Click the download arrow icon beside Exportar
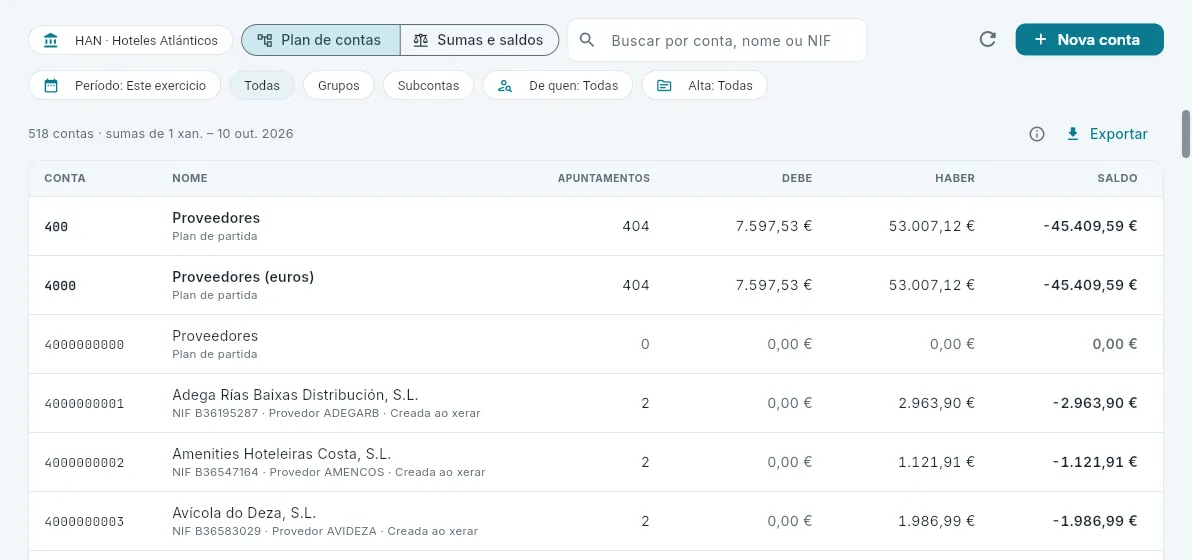 [x=1073, y=134]
